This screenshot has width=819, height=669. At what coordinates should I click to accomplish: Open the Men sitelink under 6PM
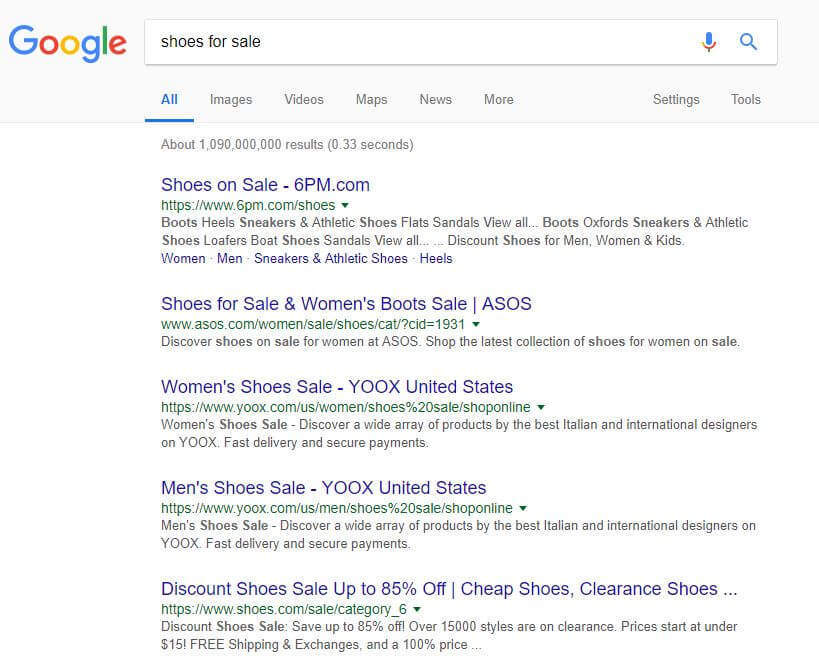pyautogui.click(x=230, y=259)
